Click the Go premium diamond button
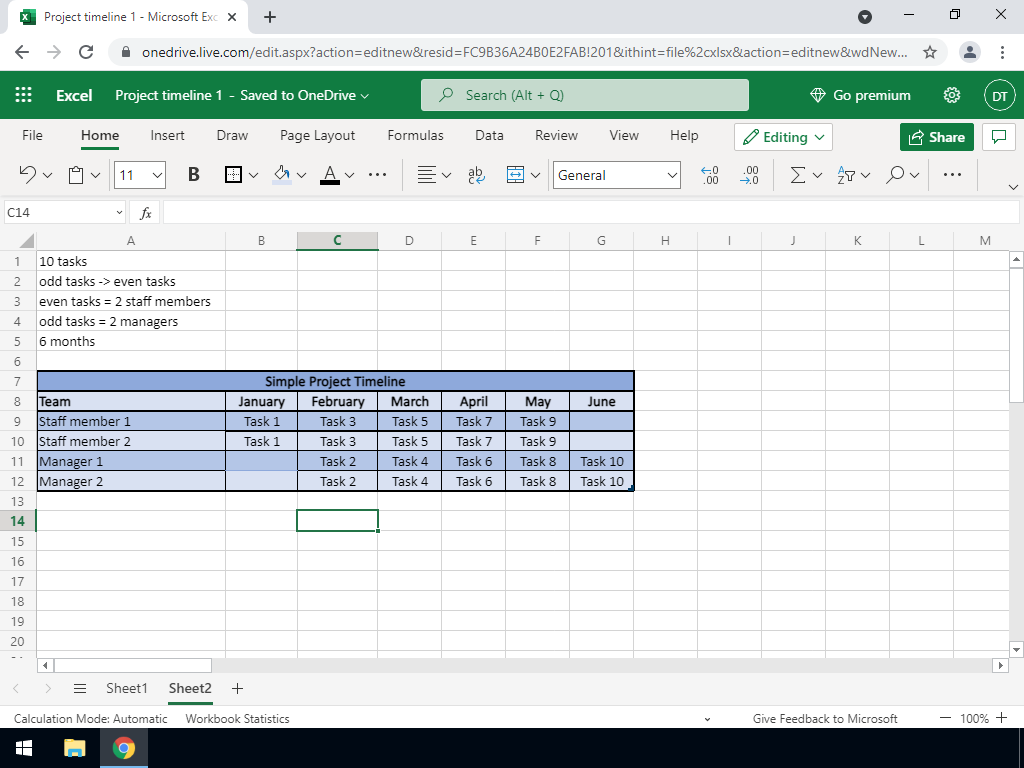The height and width of the screenshot is (768, 1024). click(x=860, y=95)
